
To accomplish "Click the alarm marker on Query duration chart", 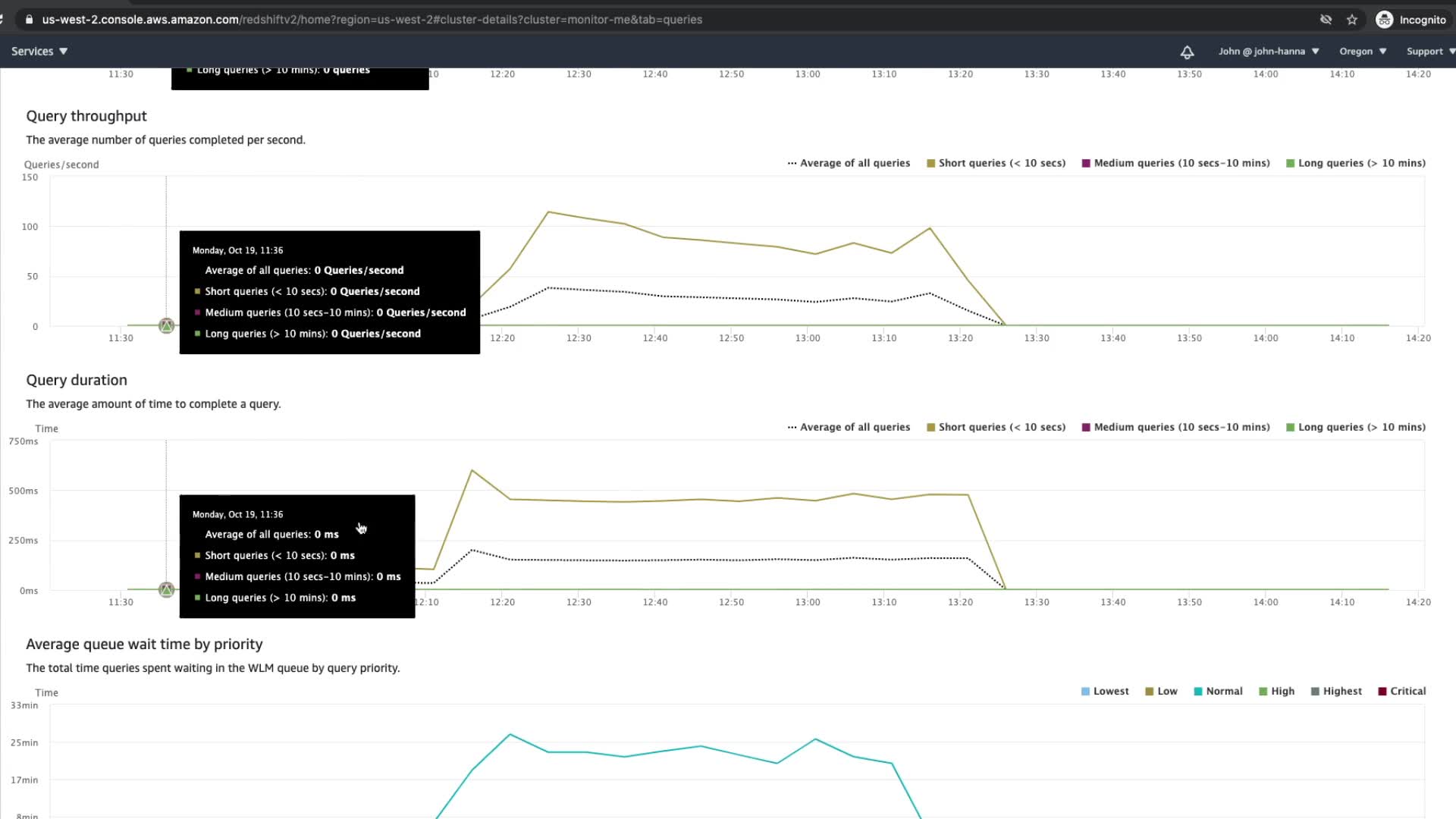I will pyautogui.click(x=166, y=590).
